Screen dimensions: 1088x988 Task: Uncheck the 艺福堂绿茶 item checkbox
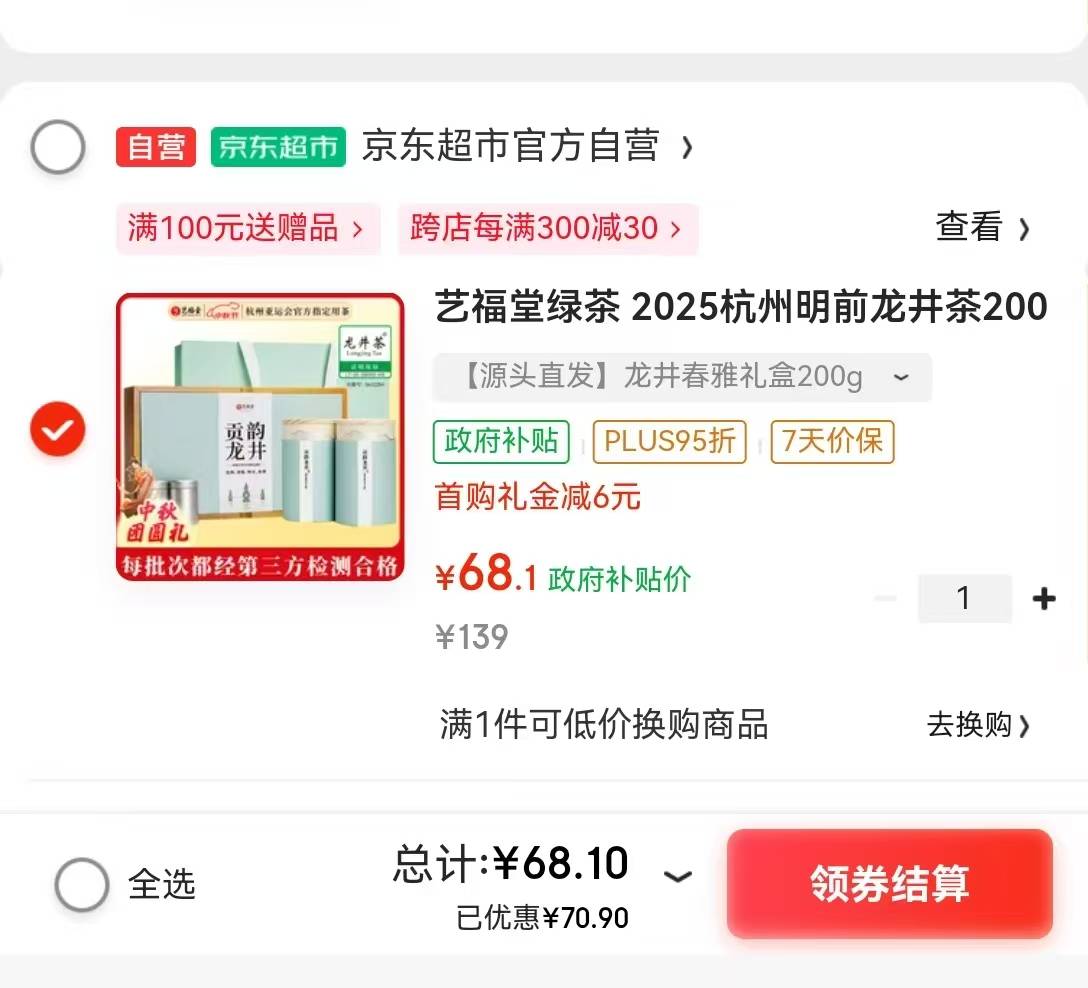point(58,429)
